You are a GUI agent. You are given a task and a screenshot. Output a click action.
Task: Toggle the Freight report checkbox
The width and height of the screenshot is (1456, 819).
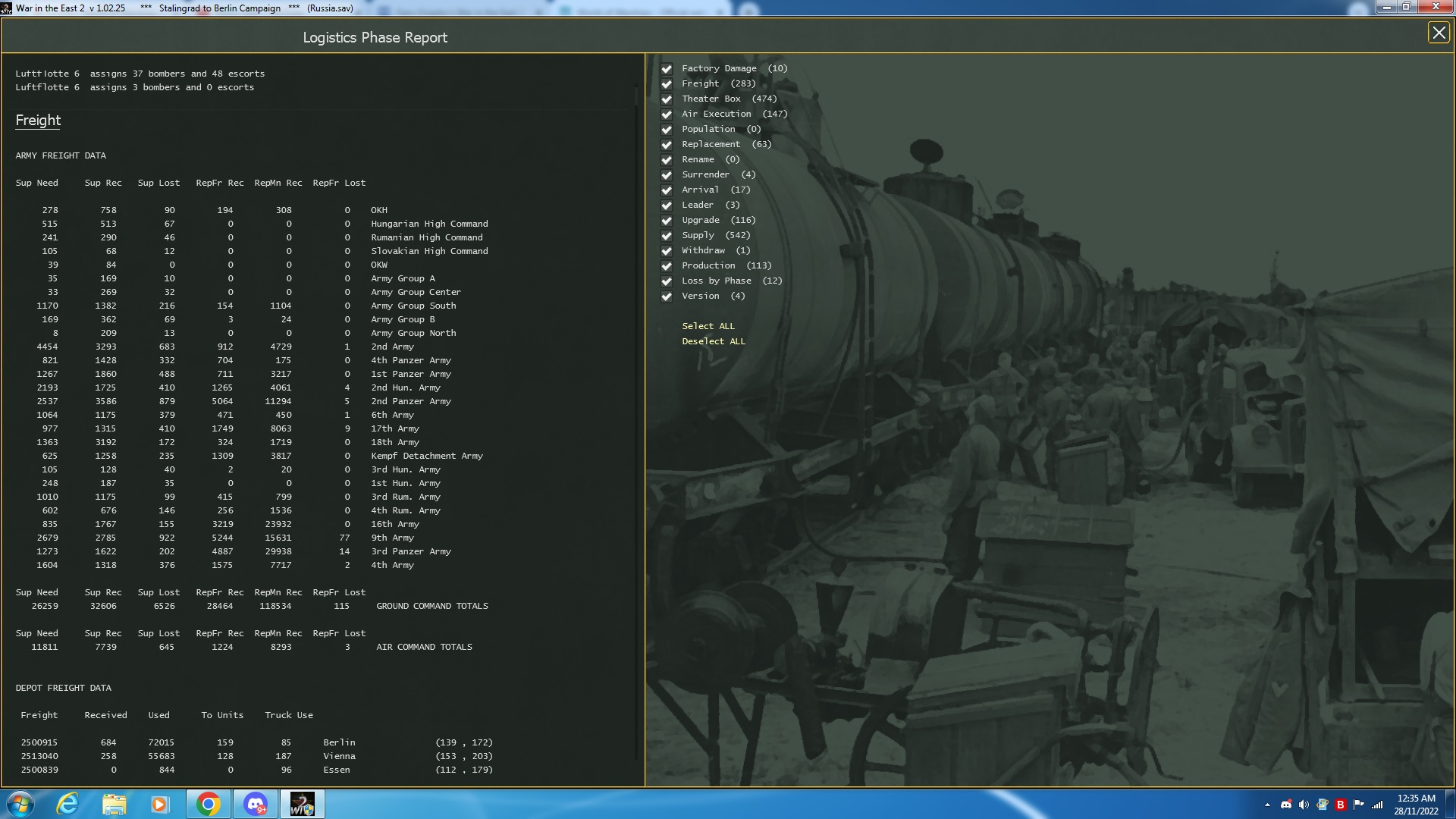(667, 84)
